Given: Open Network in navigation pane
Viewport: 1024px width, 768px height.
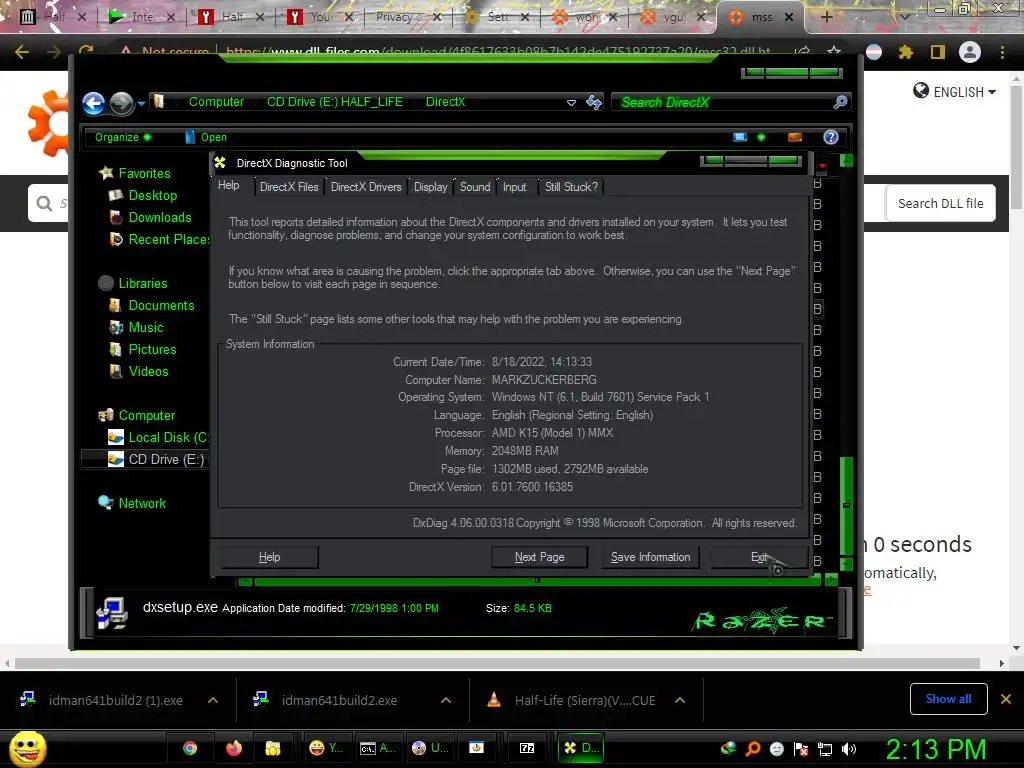Looking at the screenshot, I should (142, 504).
